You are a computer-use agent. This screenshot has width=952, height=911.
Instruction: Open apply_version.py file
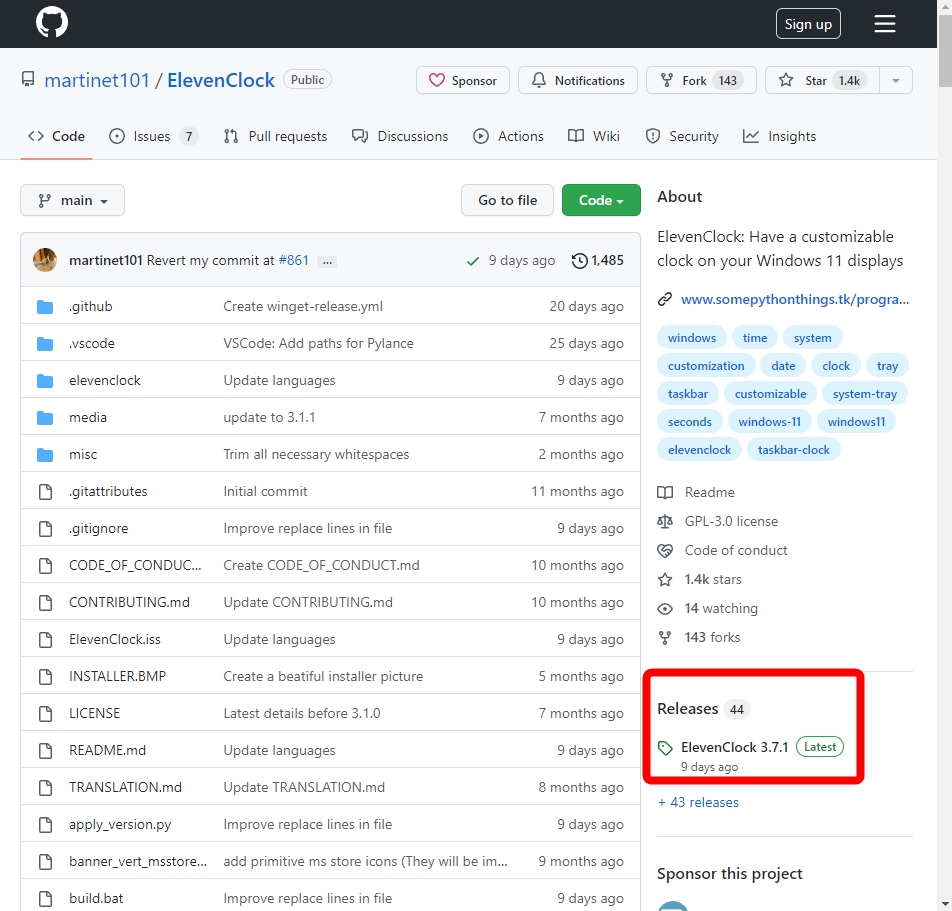coord(120,825)
